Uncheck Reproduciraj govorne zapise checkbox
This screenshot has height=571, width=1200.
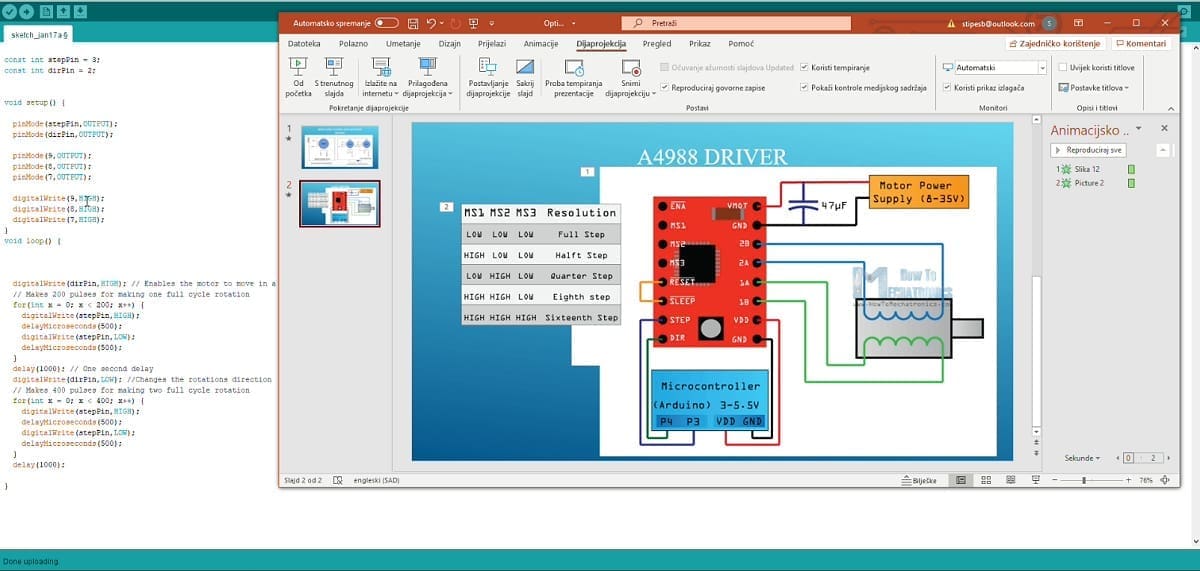click(664, 88)
